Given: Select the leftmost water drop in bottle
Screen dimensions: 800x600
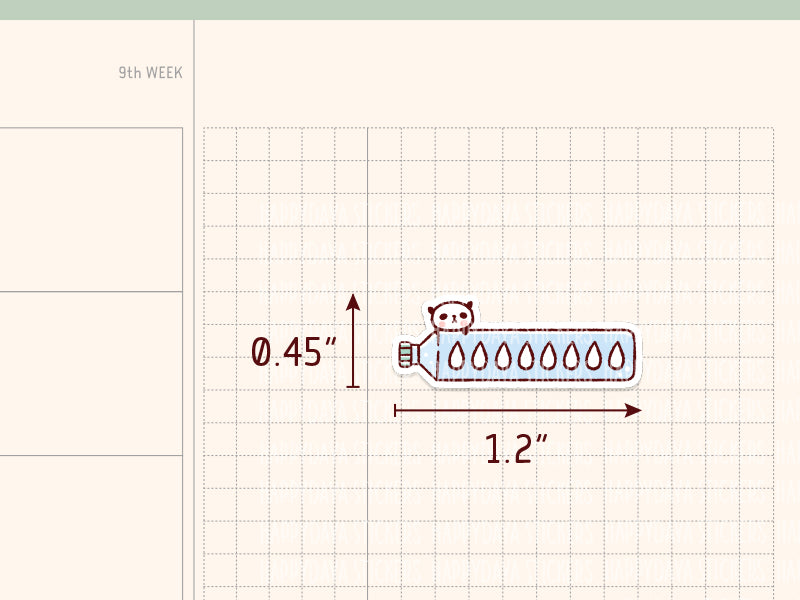Looking at the screenshot, I should (455, 355).
